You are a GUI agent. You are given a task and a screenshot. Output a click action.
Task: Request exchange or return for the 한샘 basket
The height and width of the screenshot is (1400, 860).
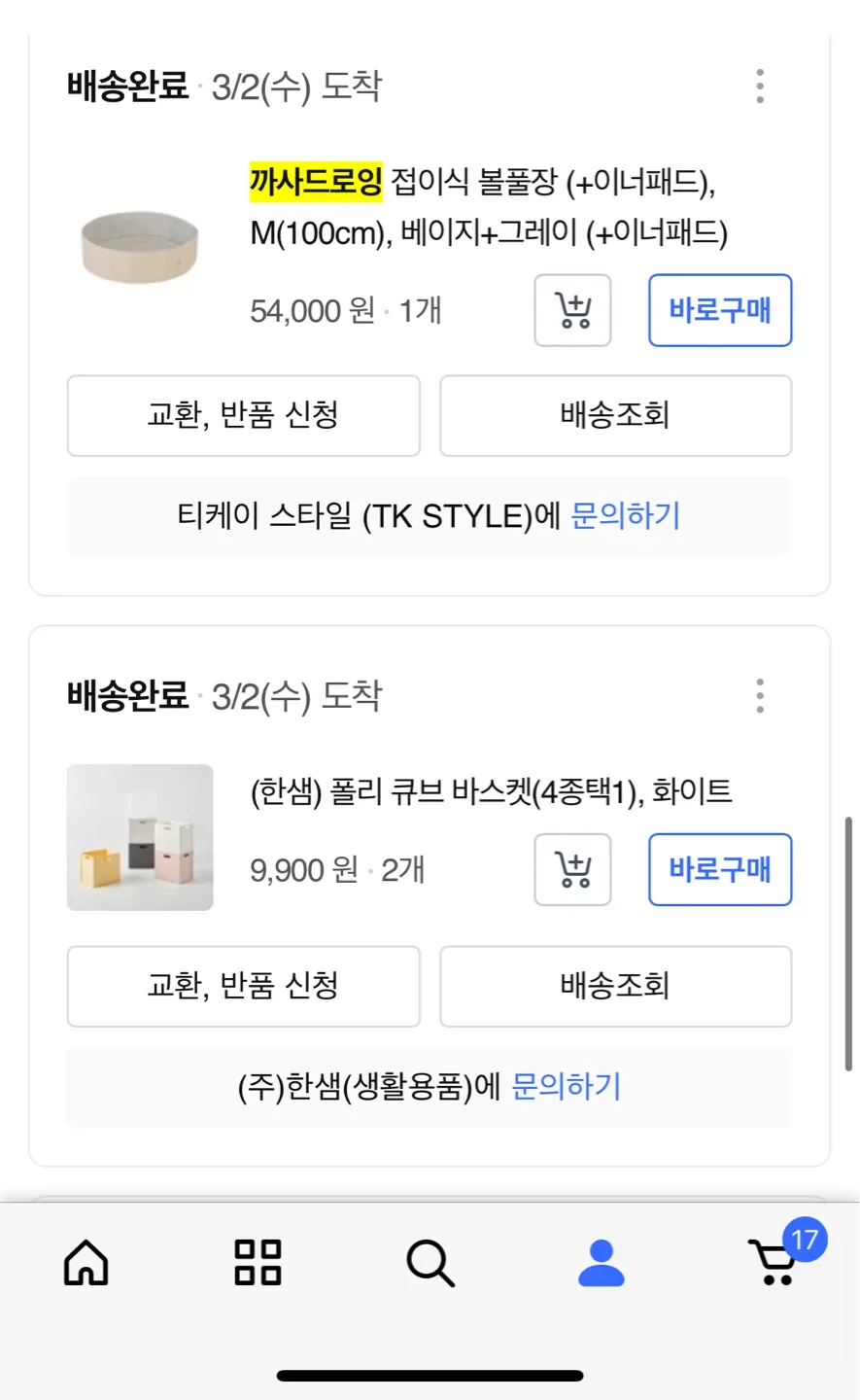[243, 986]
